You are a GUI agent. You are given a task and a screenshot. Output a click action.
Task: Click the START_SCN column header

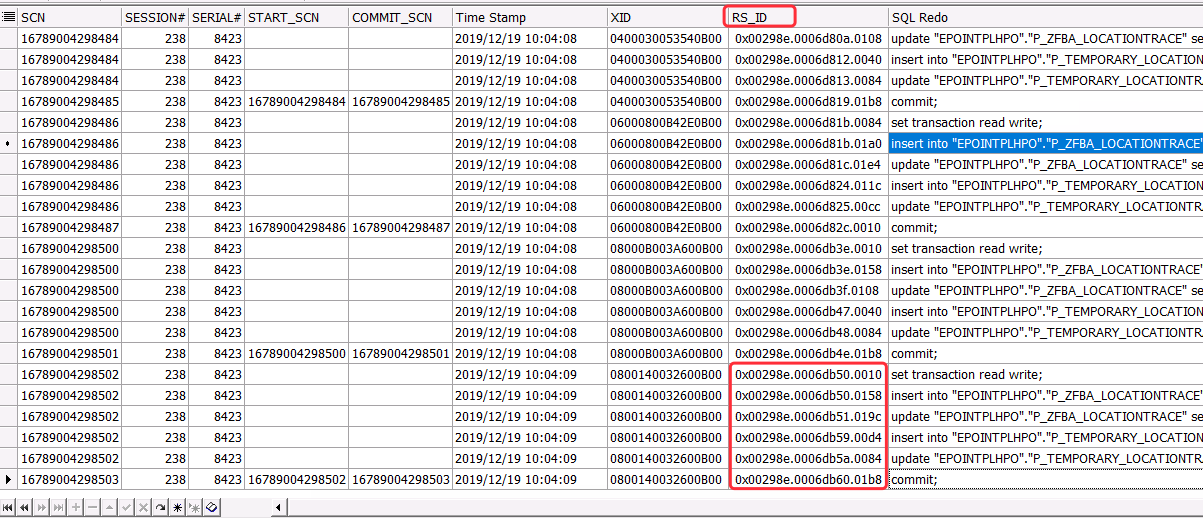296,17
